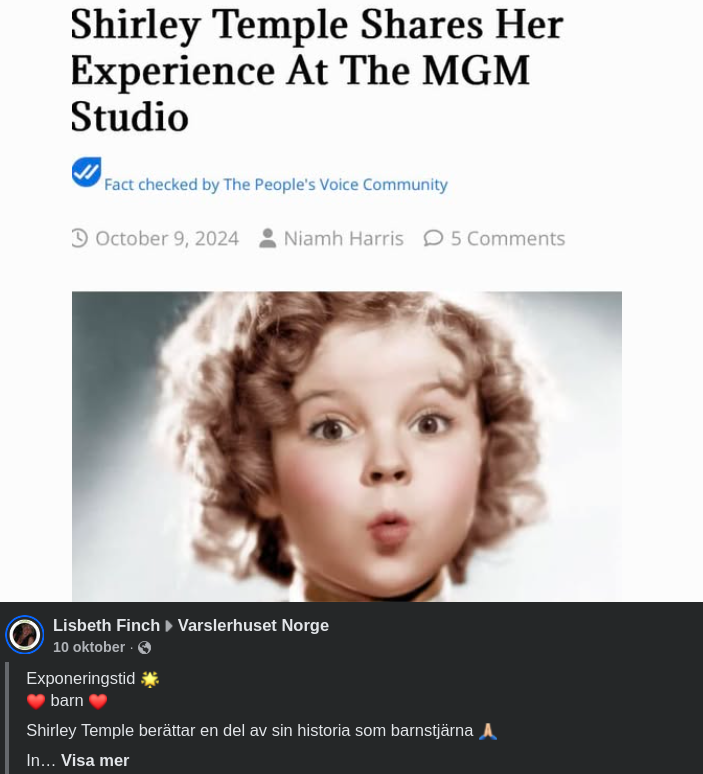Open Fact checked by The People's Voice Community link
The image size is (703, 774).
(275, 185)
